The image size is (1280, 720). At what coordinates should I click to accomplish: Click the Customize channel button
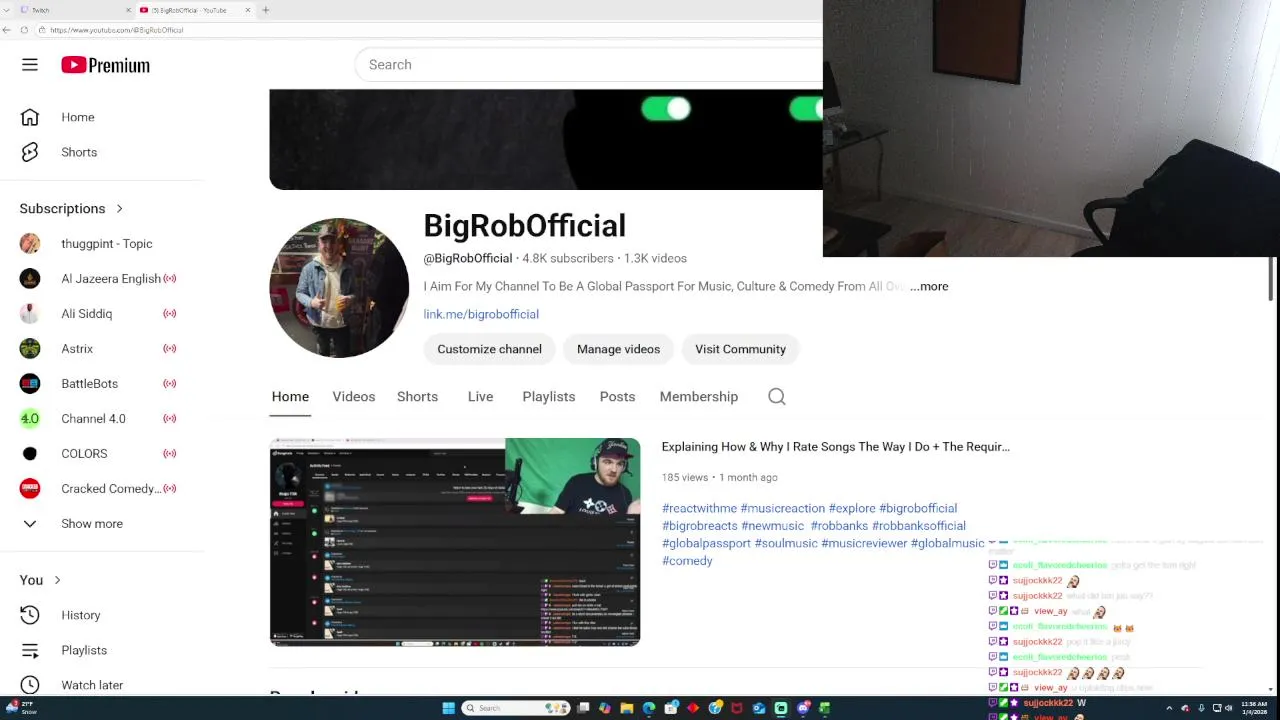[x=489, y=349]
